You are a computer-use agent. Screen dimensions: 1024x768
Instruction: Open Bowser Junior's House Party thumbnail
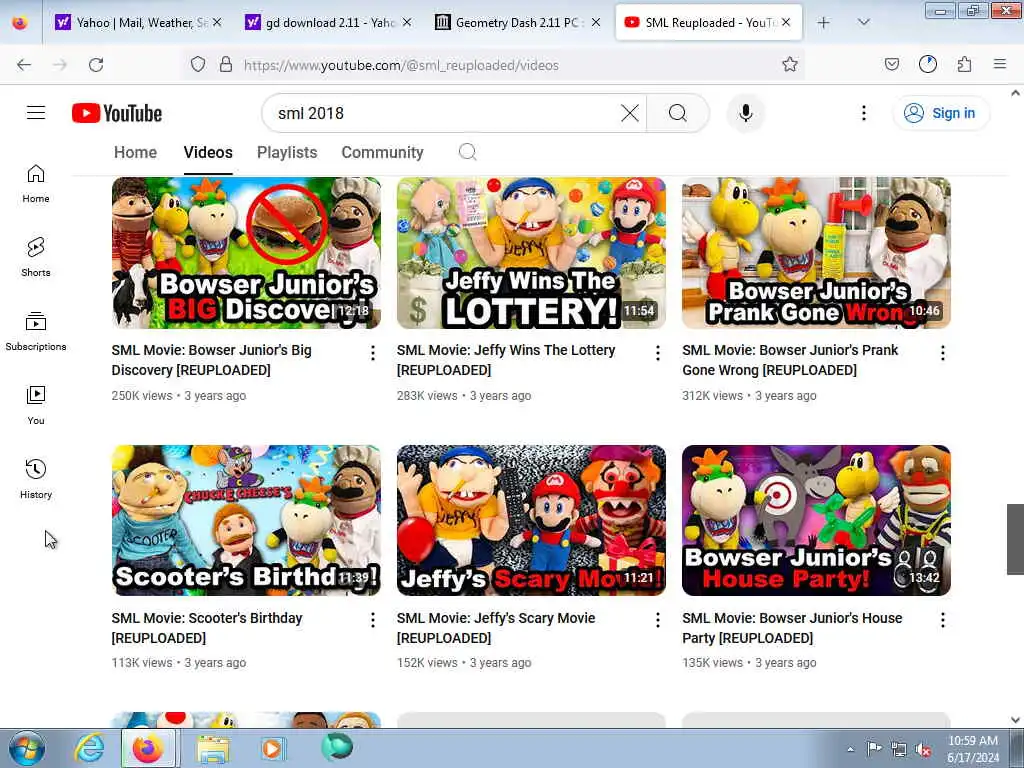[816, 520]
